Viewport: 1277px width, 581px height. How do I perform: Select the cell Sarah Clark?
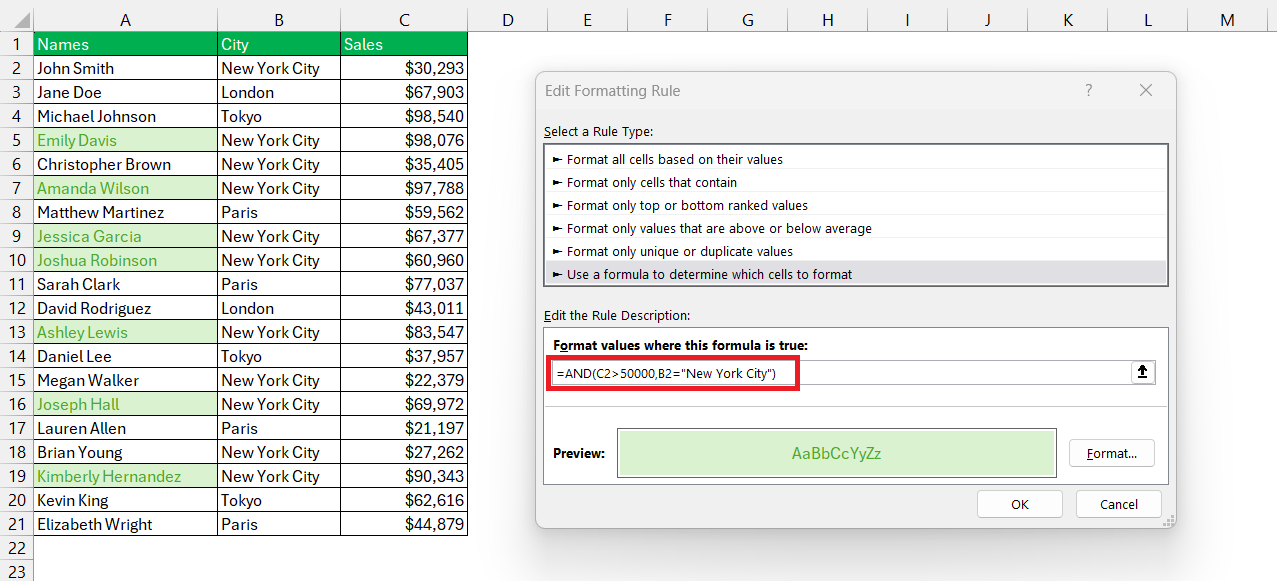(125, 284)
